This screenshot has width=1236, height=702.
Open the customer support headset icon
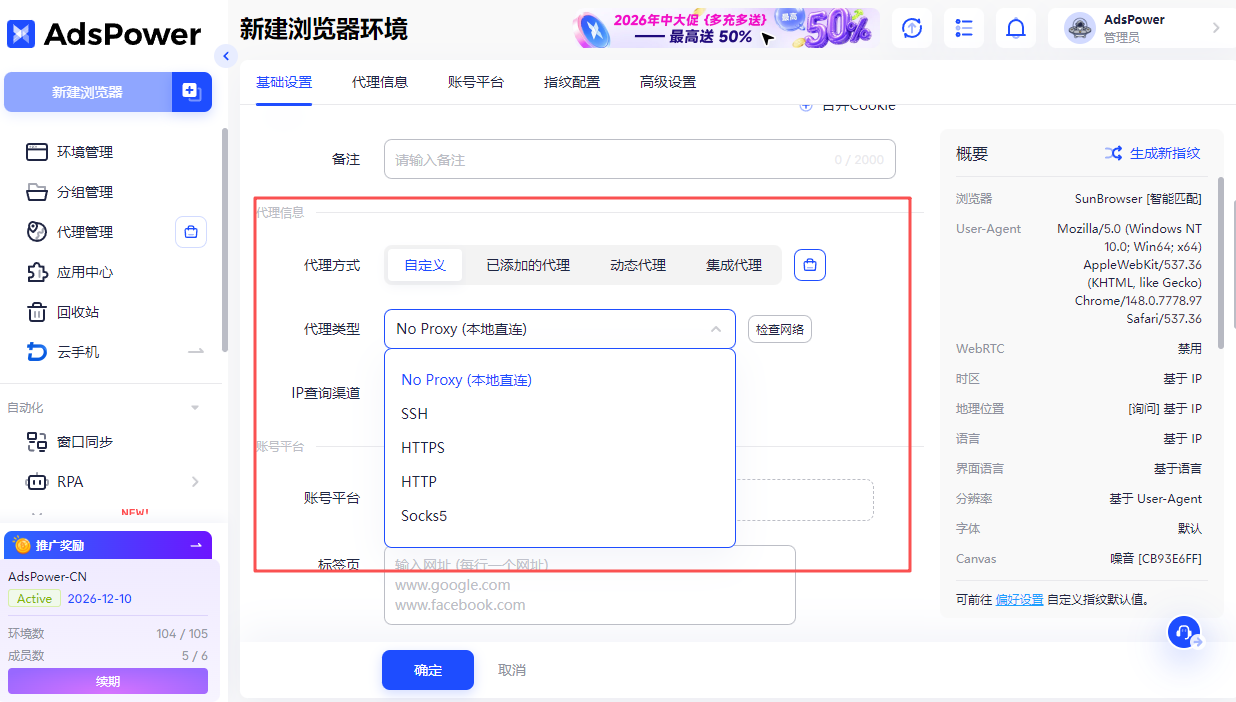click(x=1185, y=632)
